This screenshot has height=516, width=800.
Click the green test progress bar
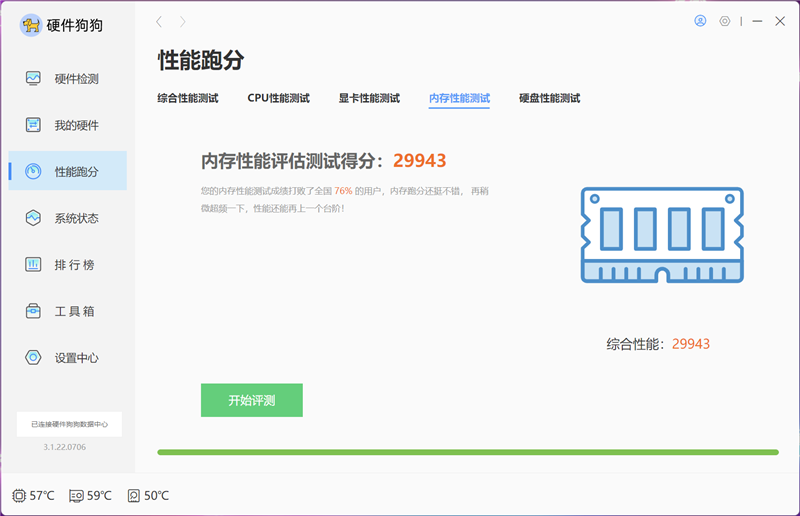pos(467,452)
